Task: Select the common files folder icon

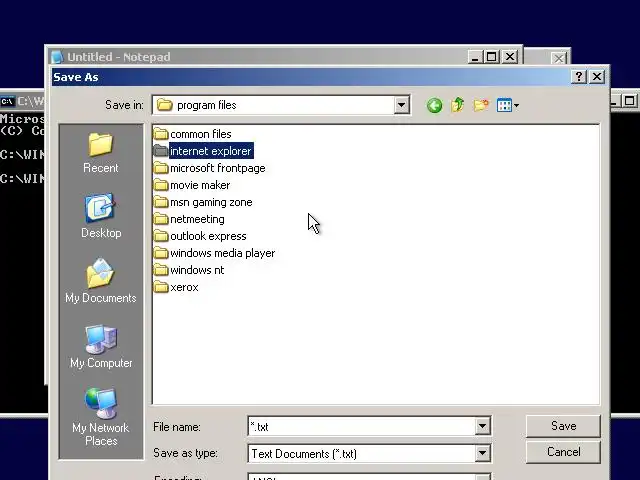Action: tap(161, 134)
